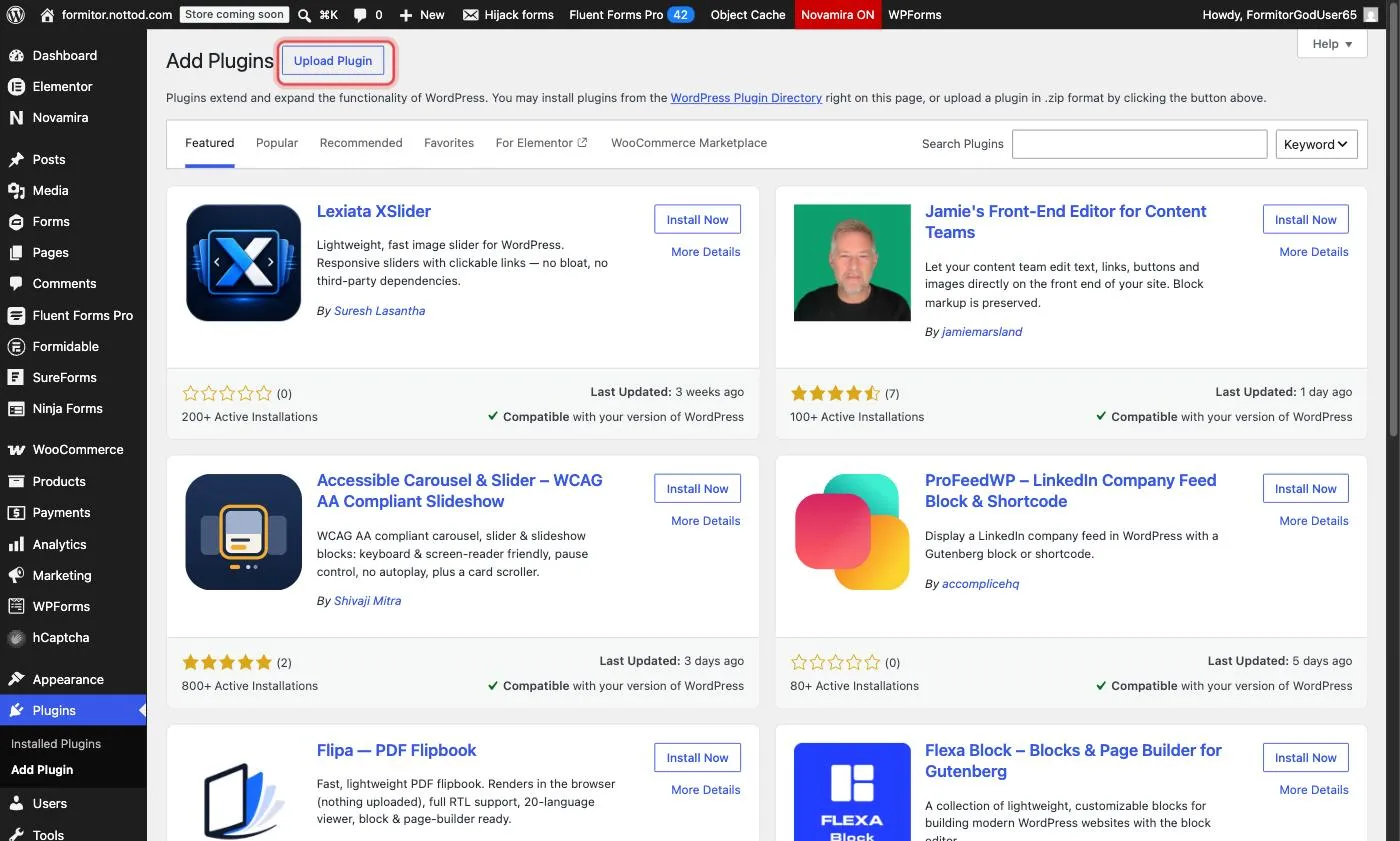1400x841 pixels.
Task: Open the Flipa — PDF Flipbook title link
Action: click(397, 750)
